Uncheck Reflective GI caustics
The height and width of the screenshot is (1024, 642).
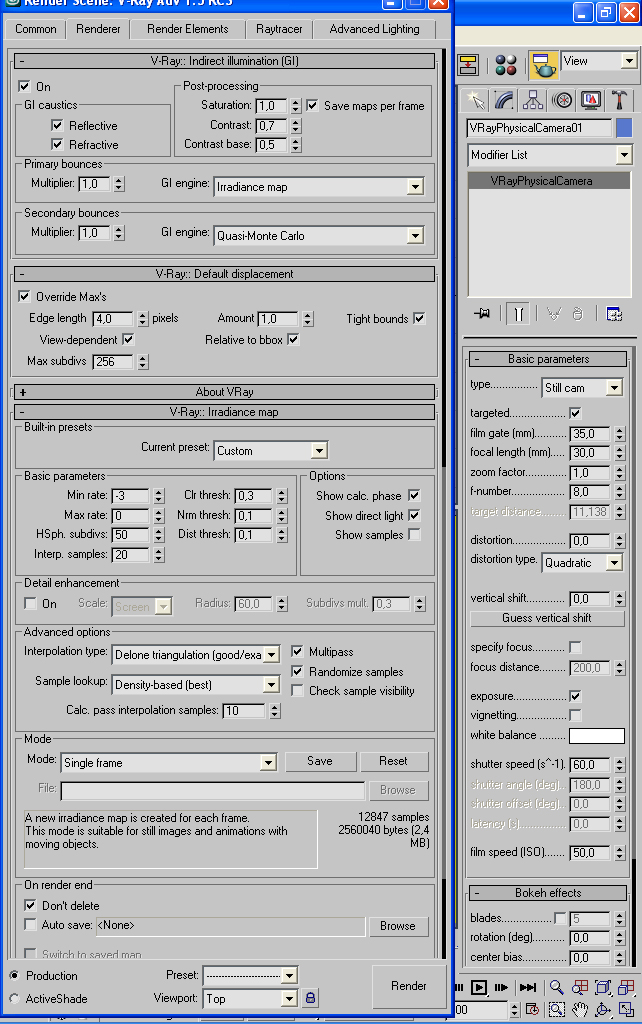click(57, 125)
